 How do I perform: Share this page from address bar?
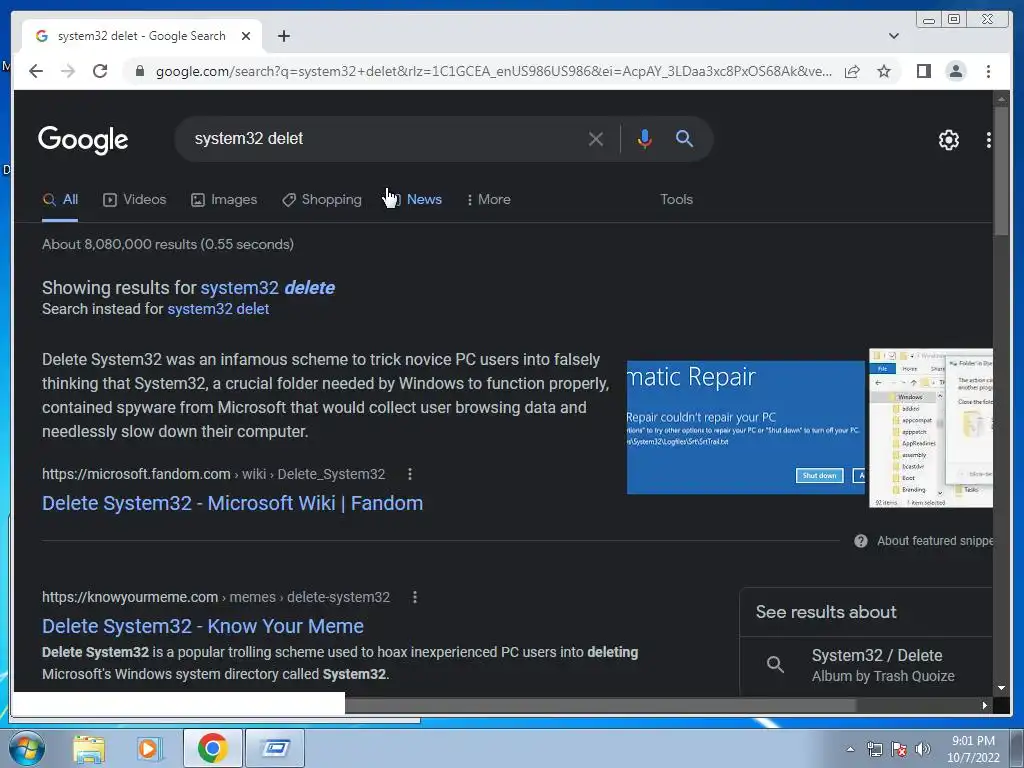coord(852,71)
